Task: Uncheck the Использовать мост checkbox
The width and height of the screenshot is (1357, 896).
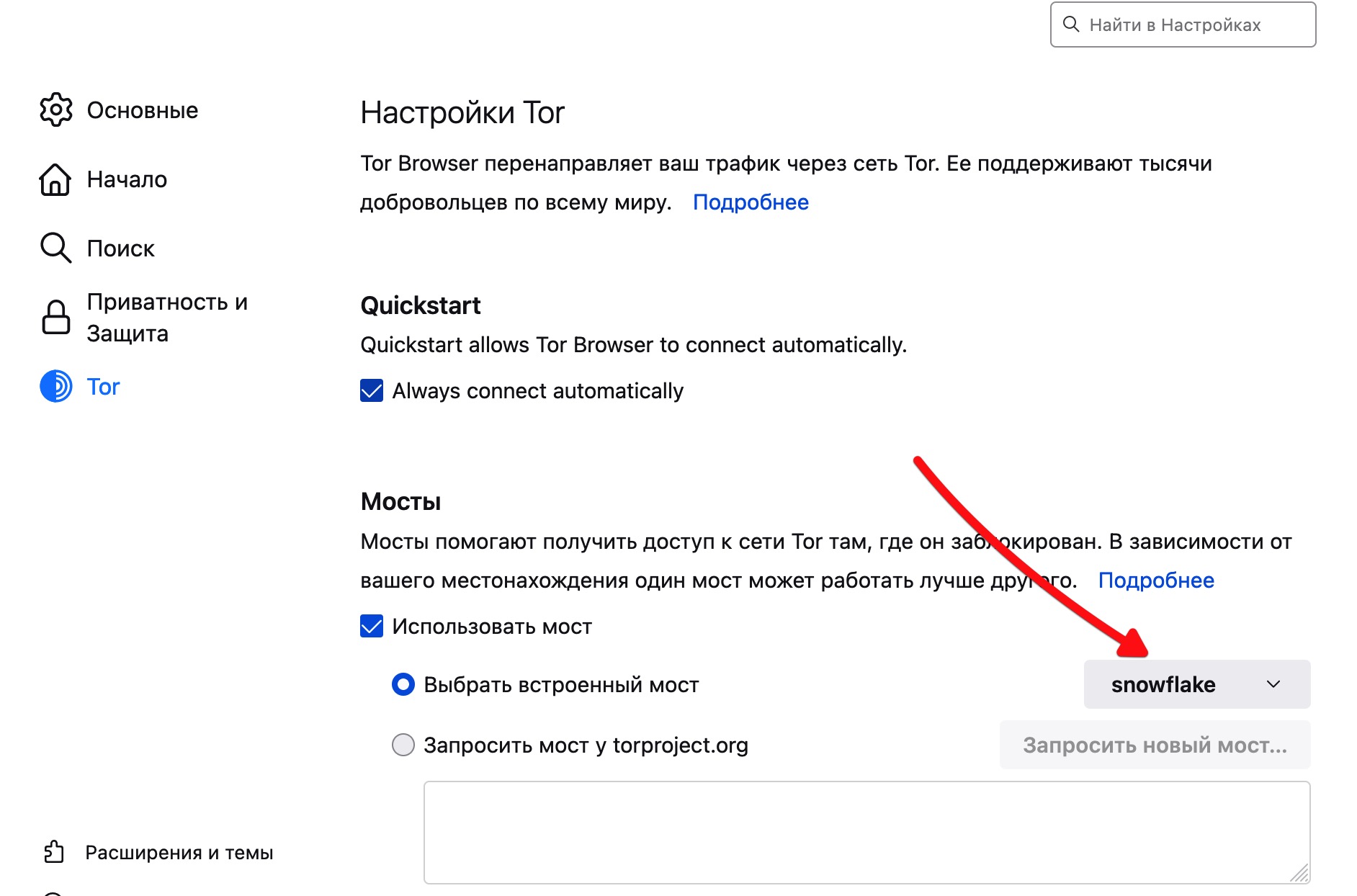Action: coord(372,626)
